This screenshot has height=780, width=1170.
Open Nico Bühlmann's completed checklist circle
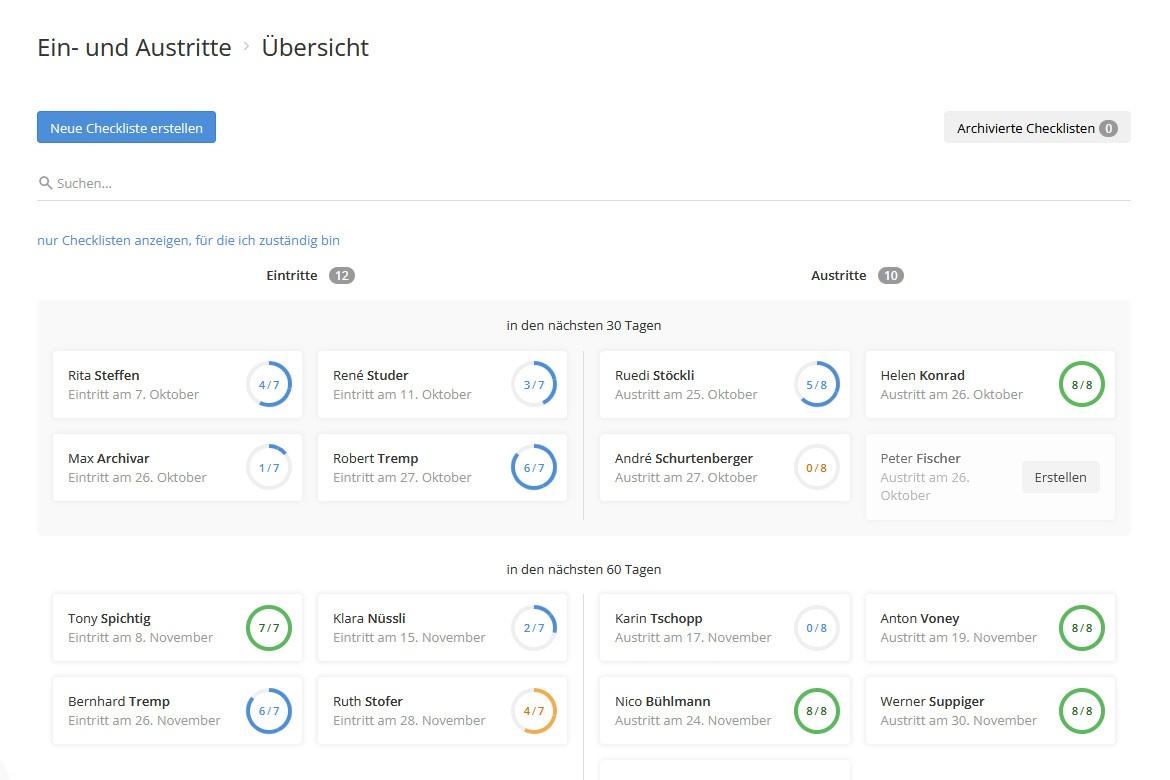pos(816,710)
